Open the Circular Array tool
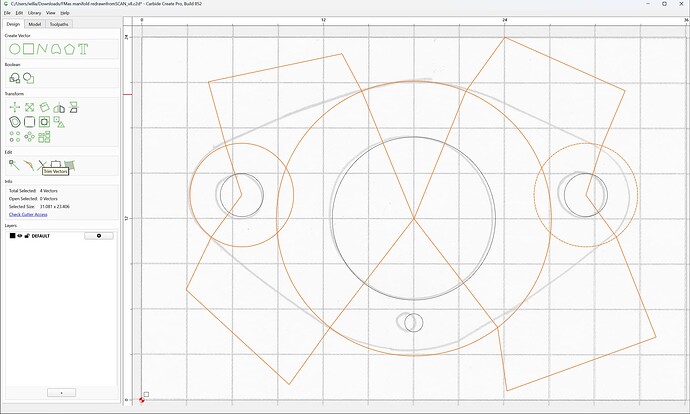The width and height of the screenshot is (690, 414). click(x=29, y=137)
